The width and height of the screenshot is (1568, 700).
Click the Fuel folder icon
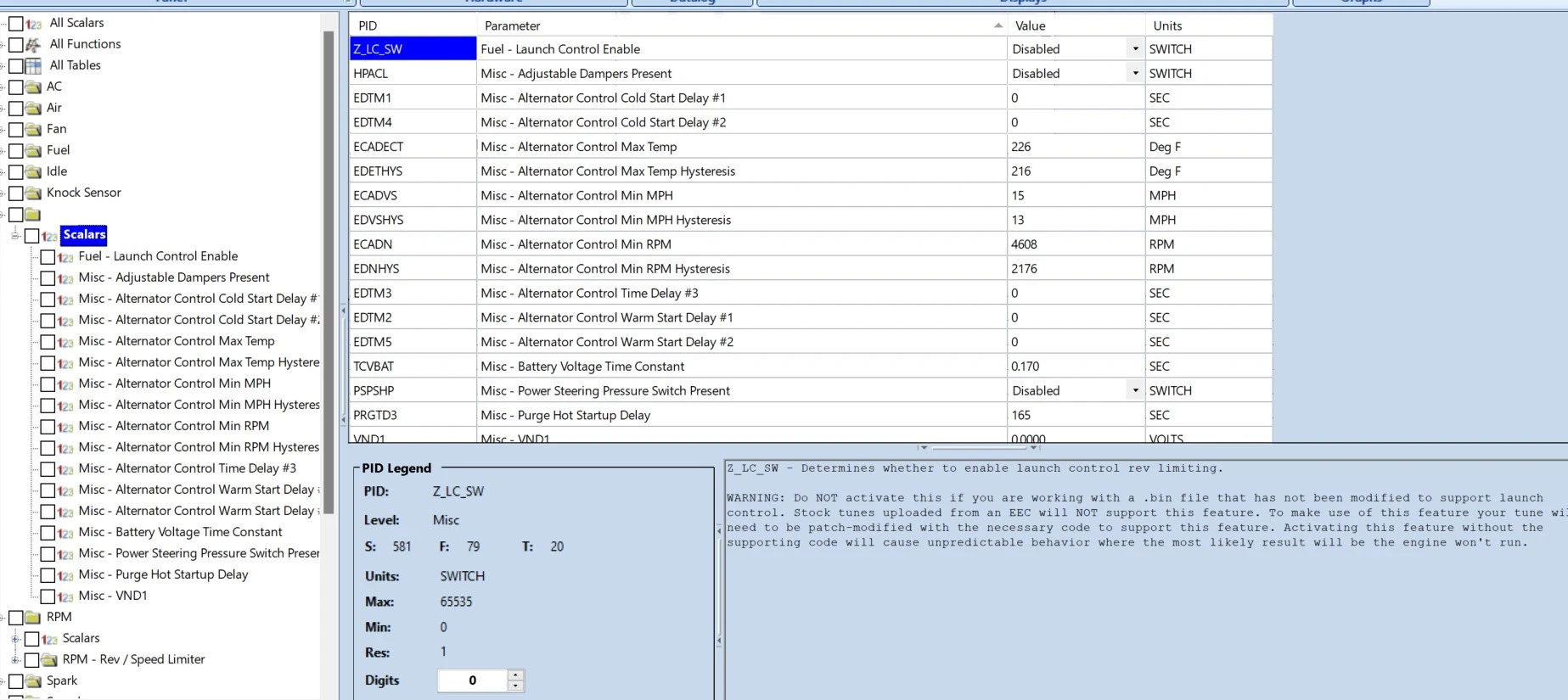[x=33, y=151]
